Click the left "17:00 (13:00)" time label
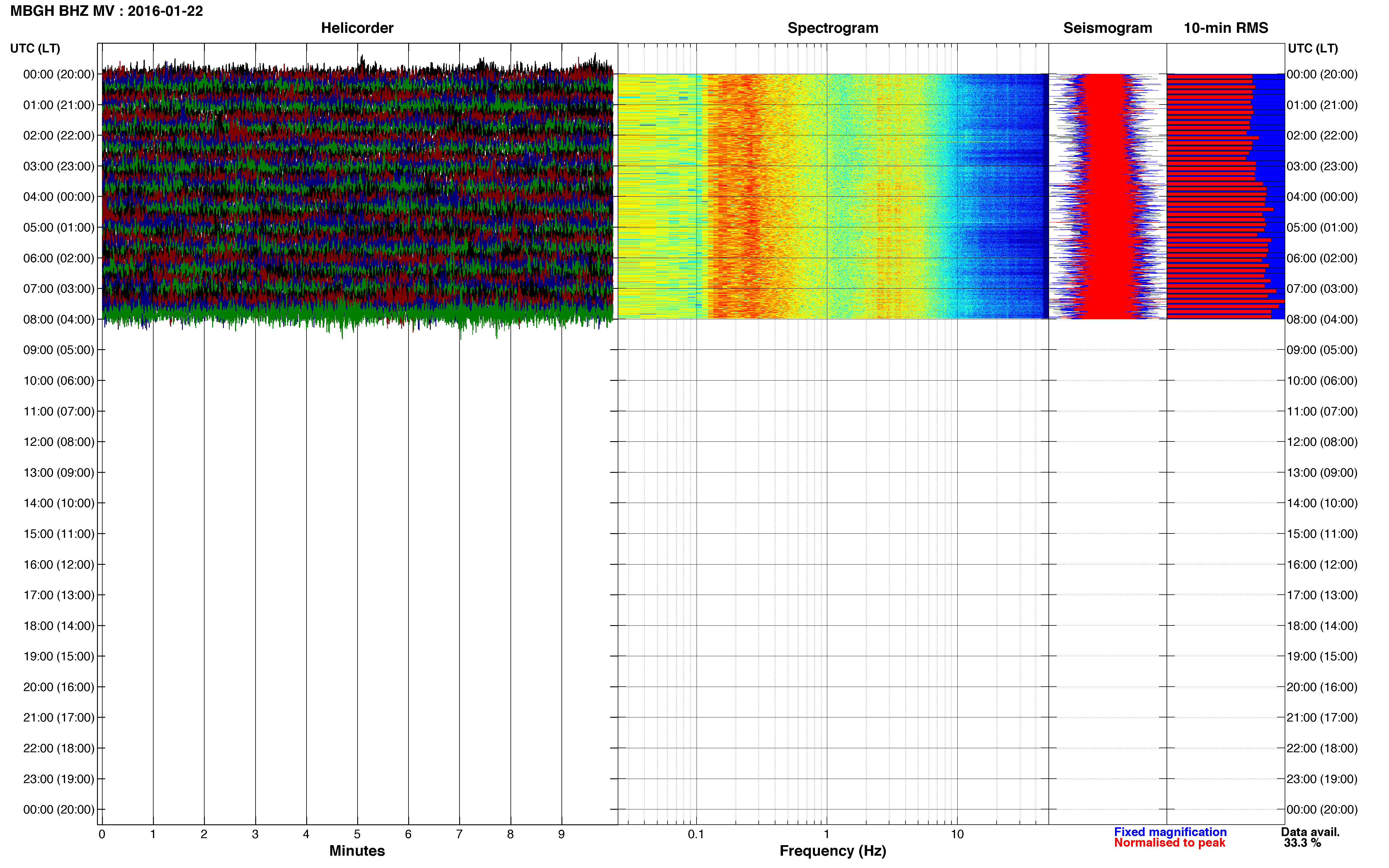The width and height of the screenshot is (1389, 868). tap(59, 595)
